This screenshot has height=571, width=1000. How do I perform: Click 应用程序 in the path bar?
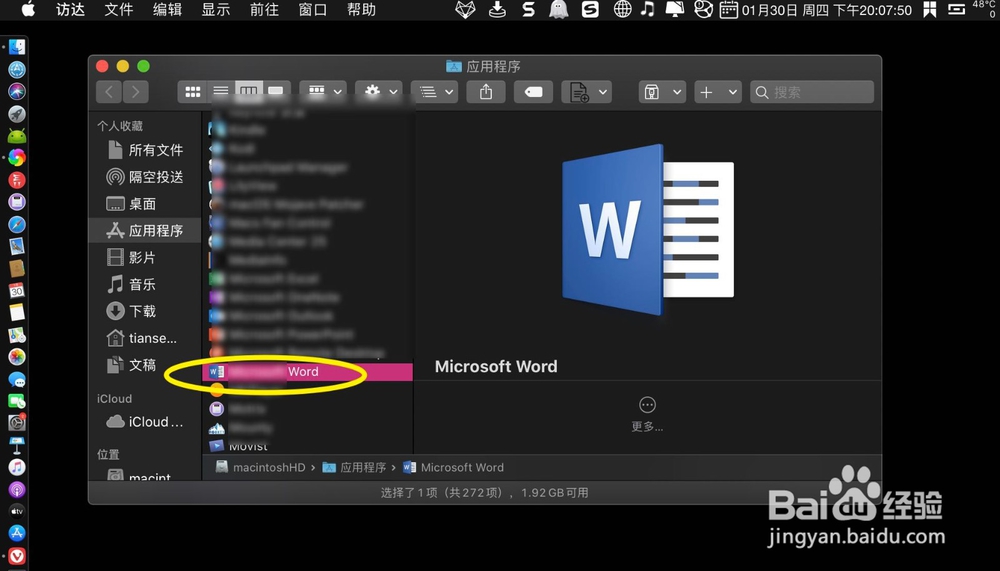[x=354, y=467]
